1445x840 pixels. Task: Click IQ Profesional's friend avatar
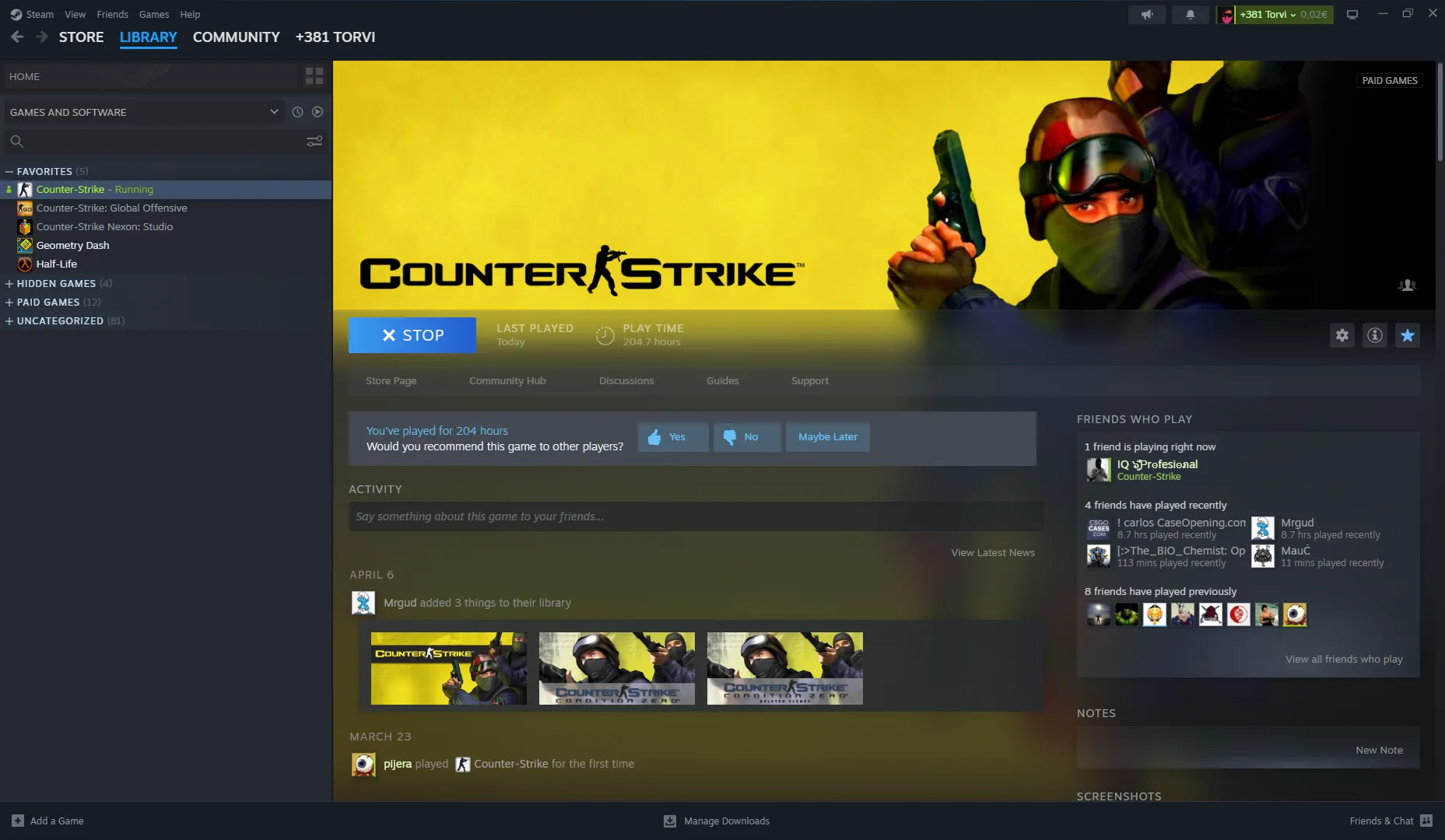point(1099,470)
